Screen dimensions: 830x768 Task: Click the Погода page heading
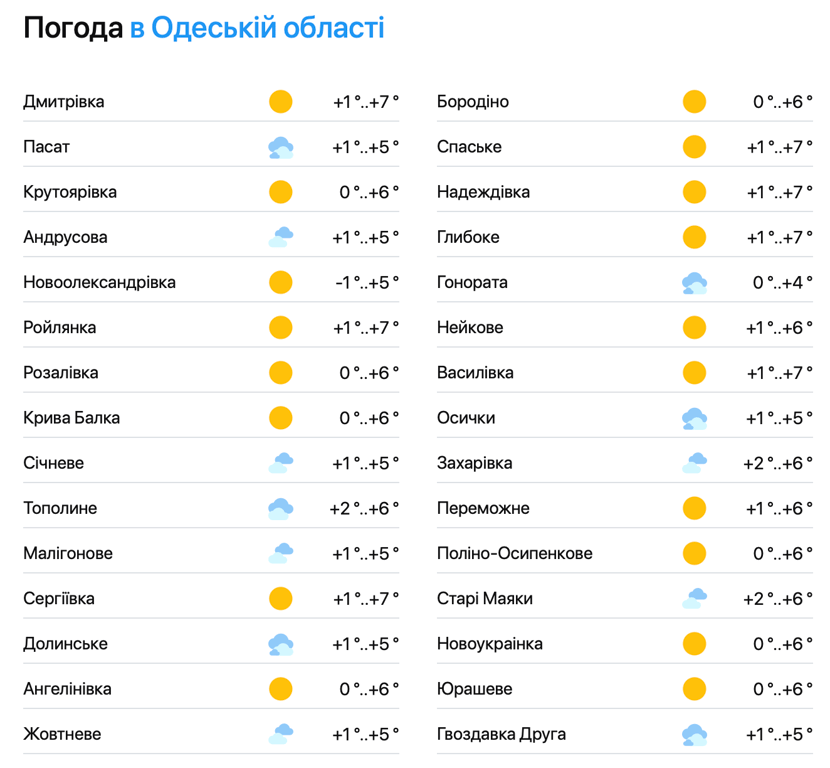pyautogui.click(x=72, y=28)
